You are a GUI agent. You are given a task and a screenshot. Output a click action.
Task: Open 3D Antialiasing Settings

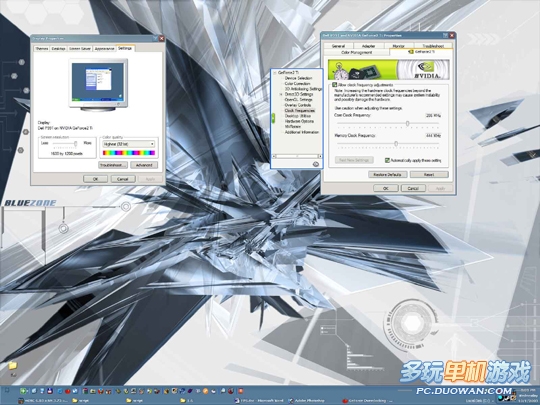tap(303, 89)
